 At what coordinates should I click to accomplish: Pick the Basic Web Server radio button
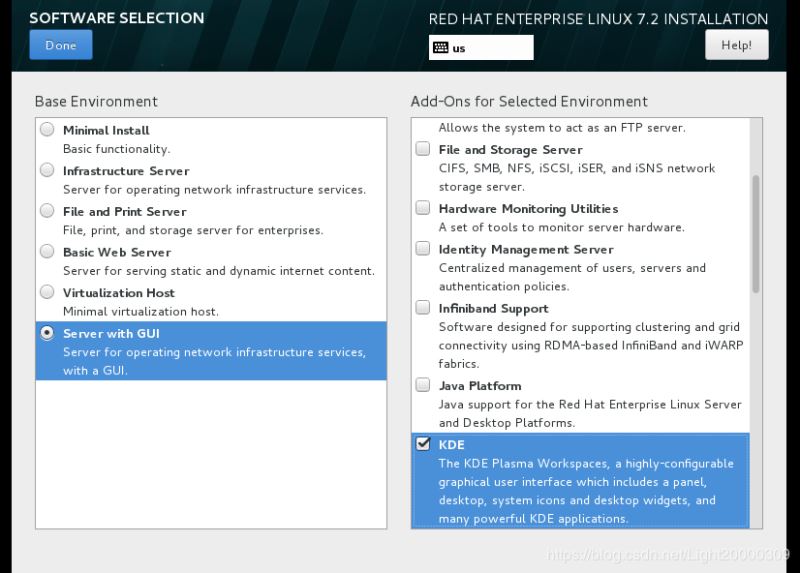coord(47,252)
